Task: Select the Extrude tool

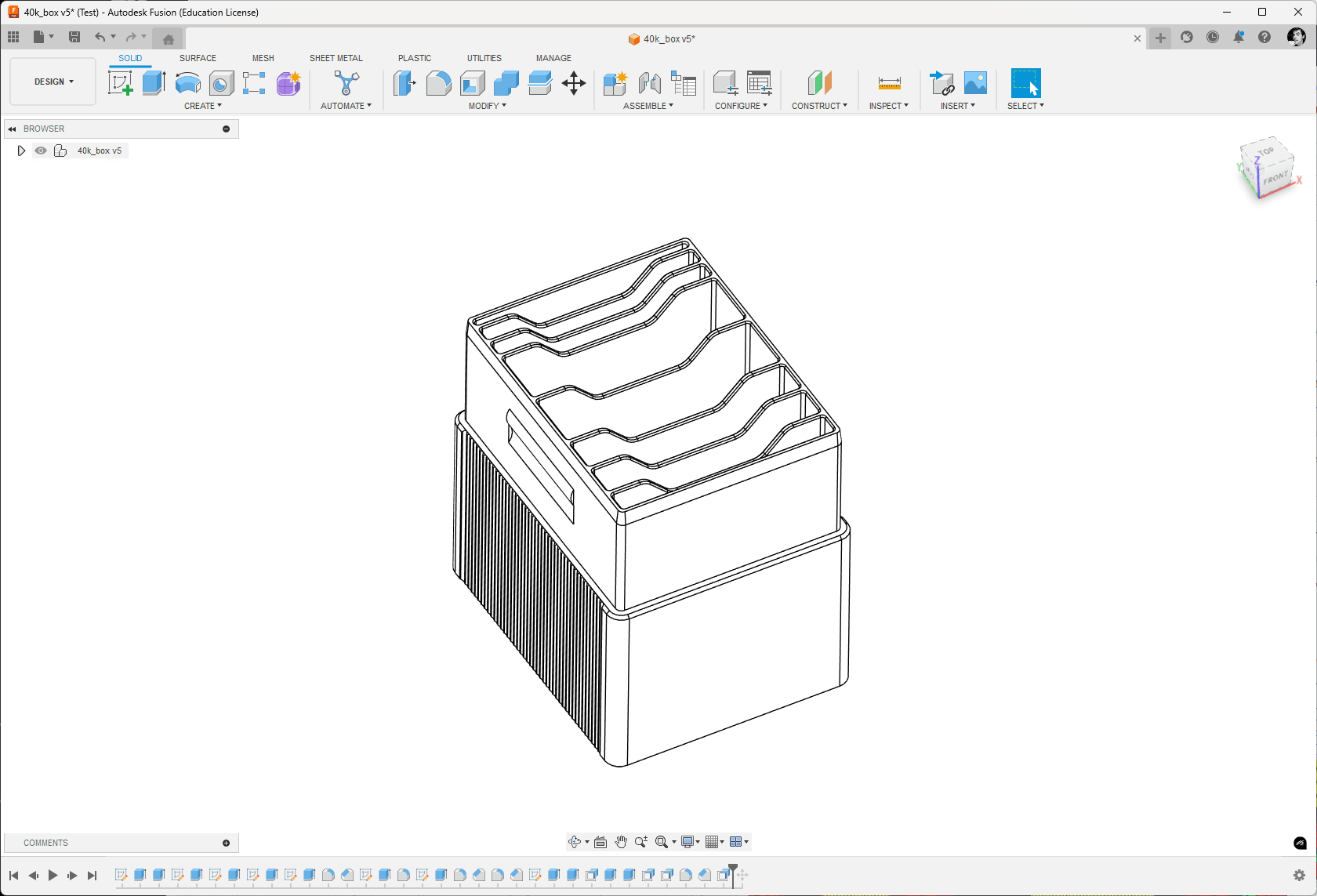Action: (x=154, y=82)
